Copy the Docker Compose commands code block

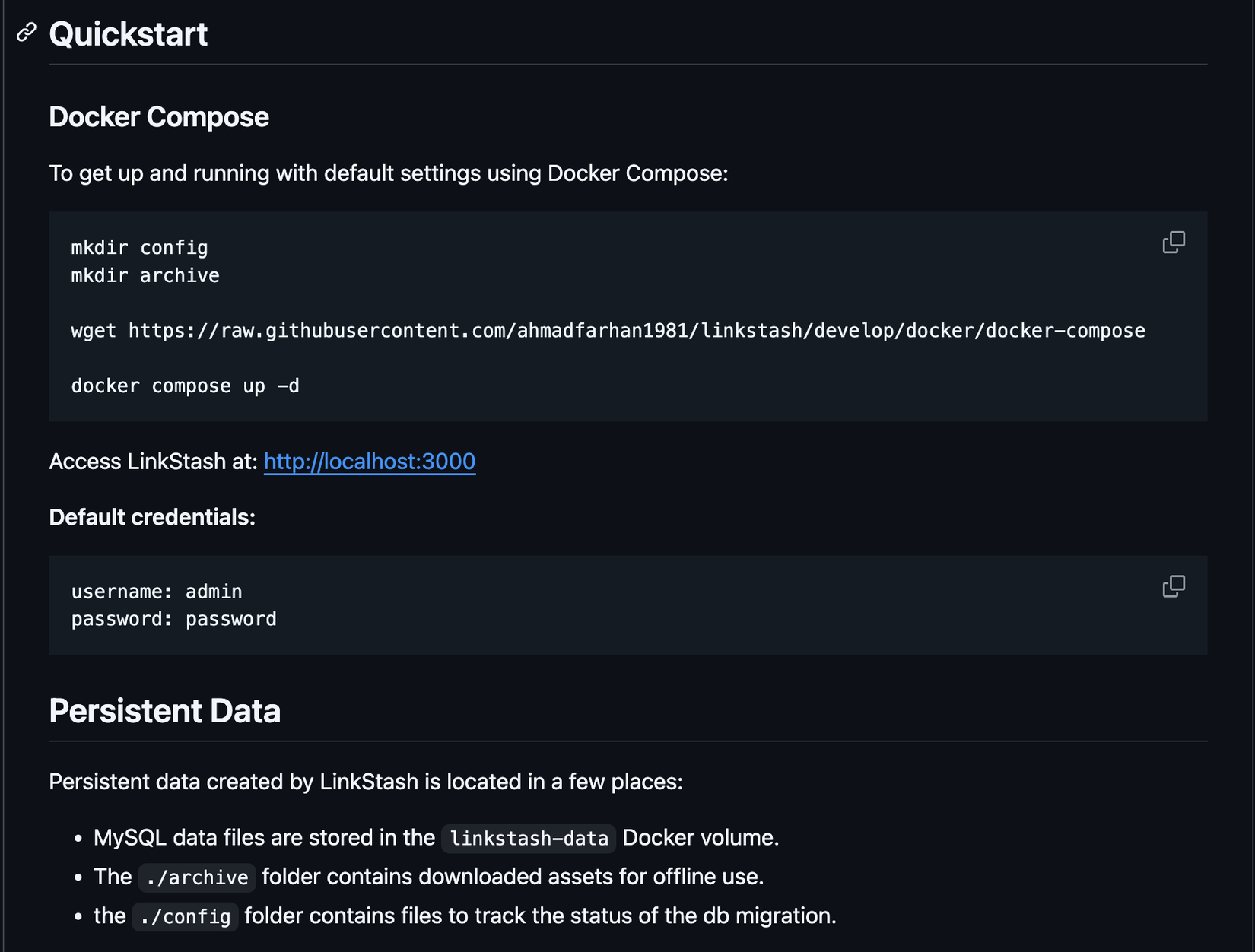coord(1174,243)
